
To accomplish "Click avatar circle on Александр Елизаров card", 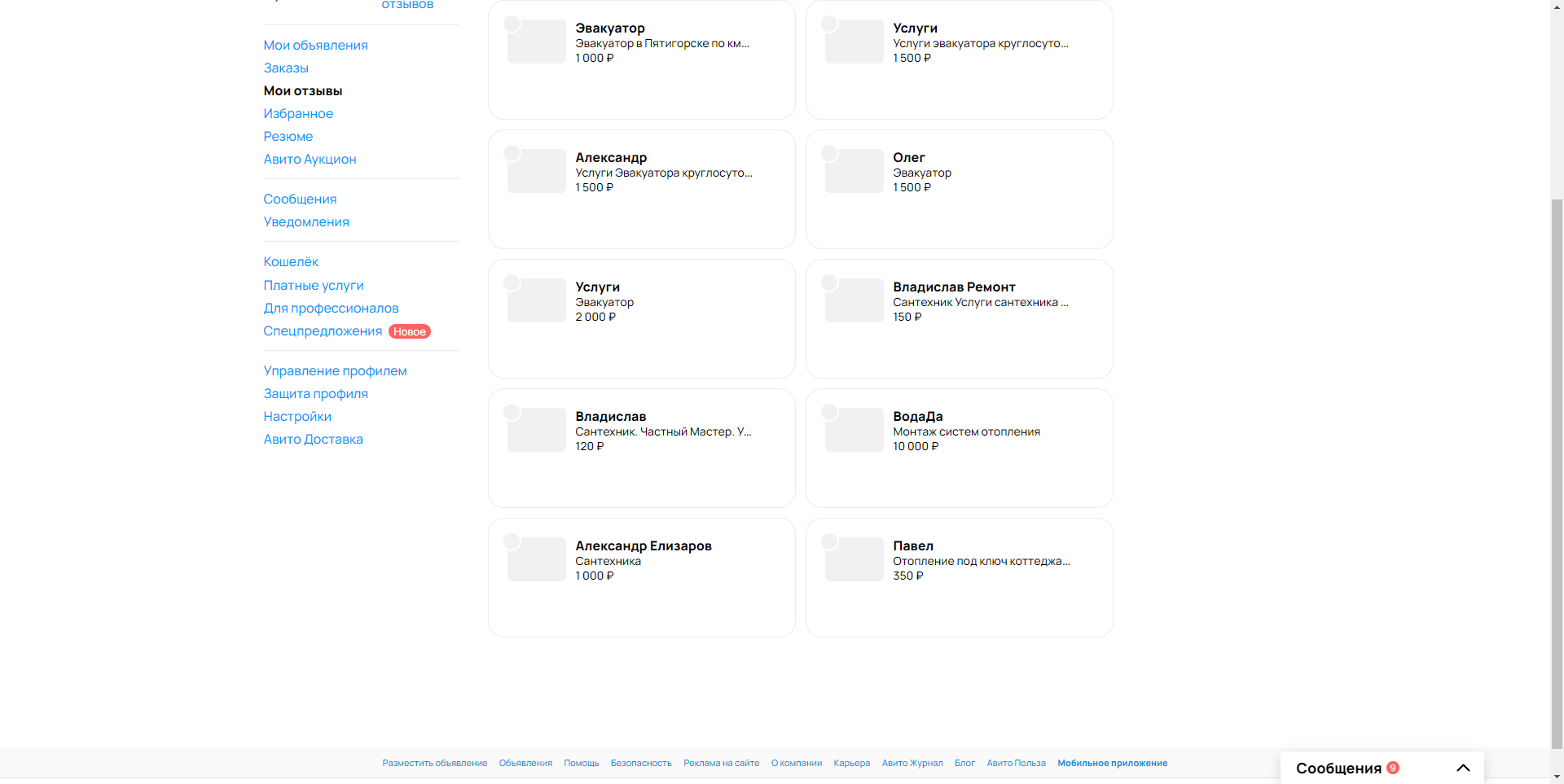I will click(512, 541).
